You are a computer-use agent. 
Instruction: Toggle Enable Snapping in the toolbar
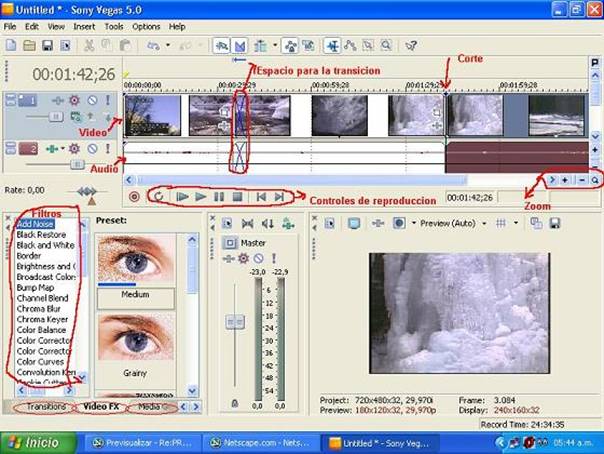point(222,46)
